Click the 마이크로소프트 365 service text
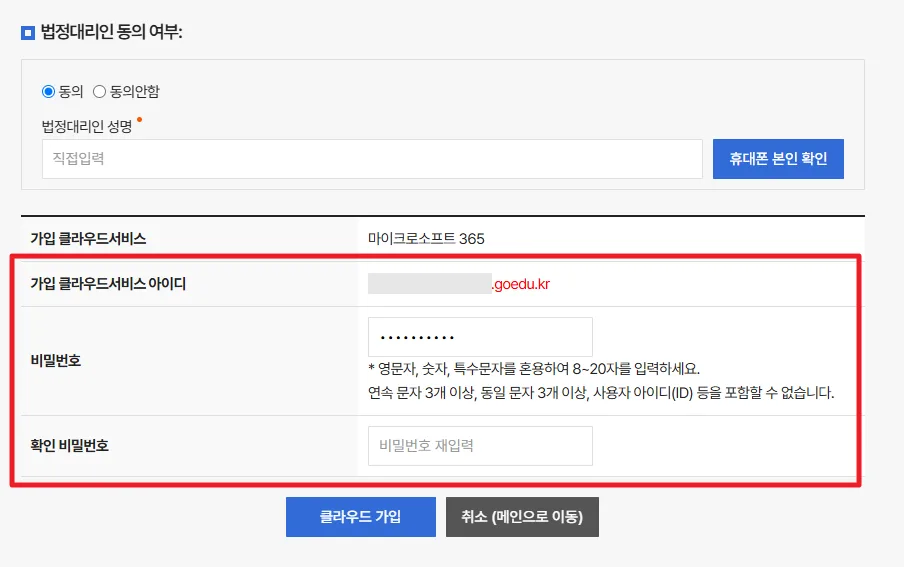 tap(426, 239)
